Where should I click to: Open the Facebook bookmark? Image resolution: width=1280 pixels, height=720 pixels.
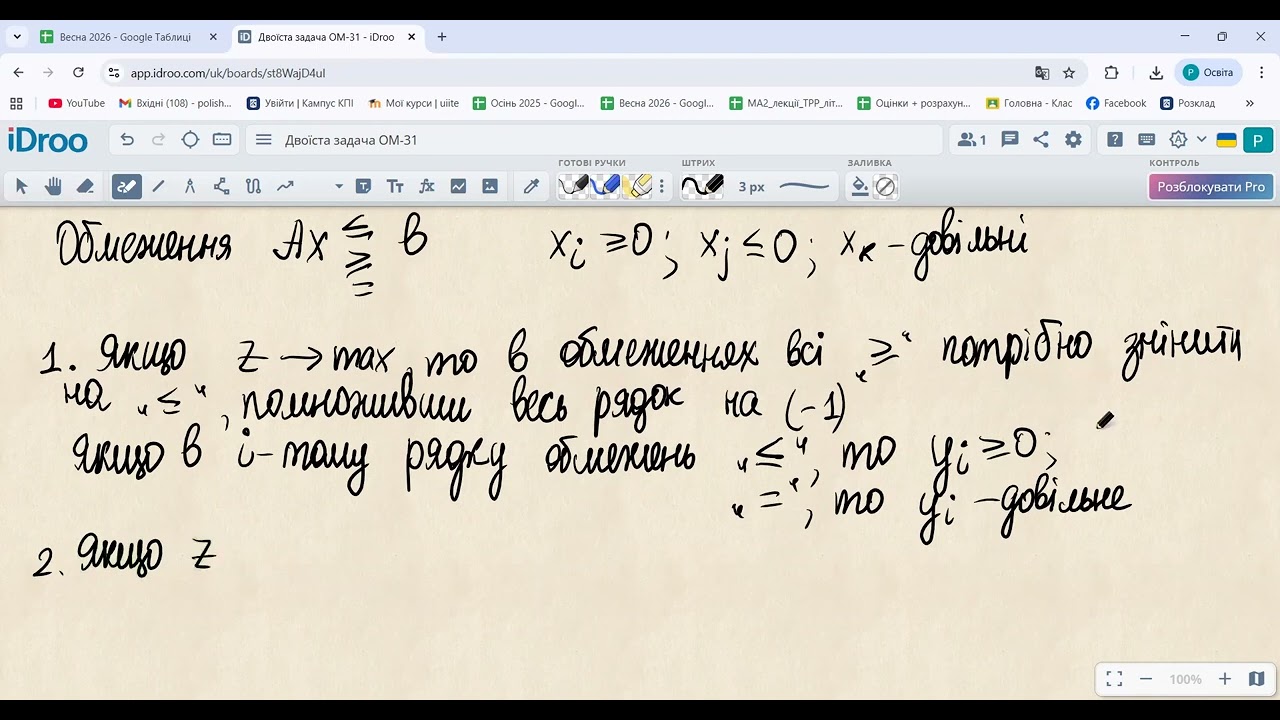(1116, 103)
